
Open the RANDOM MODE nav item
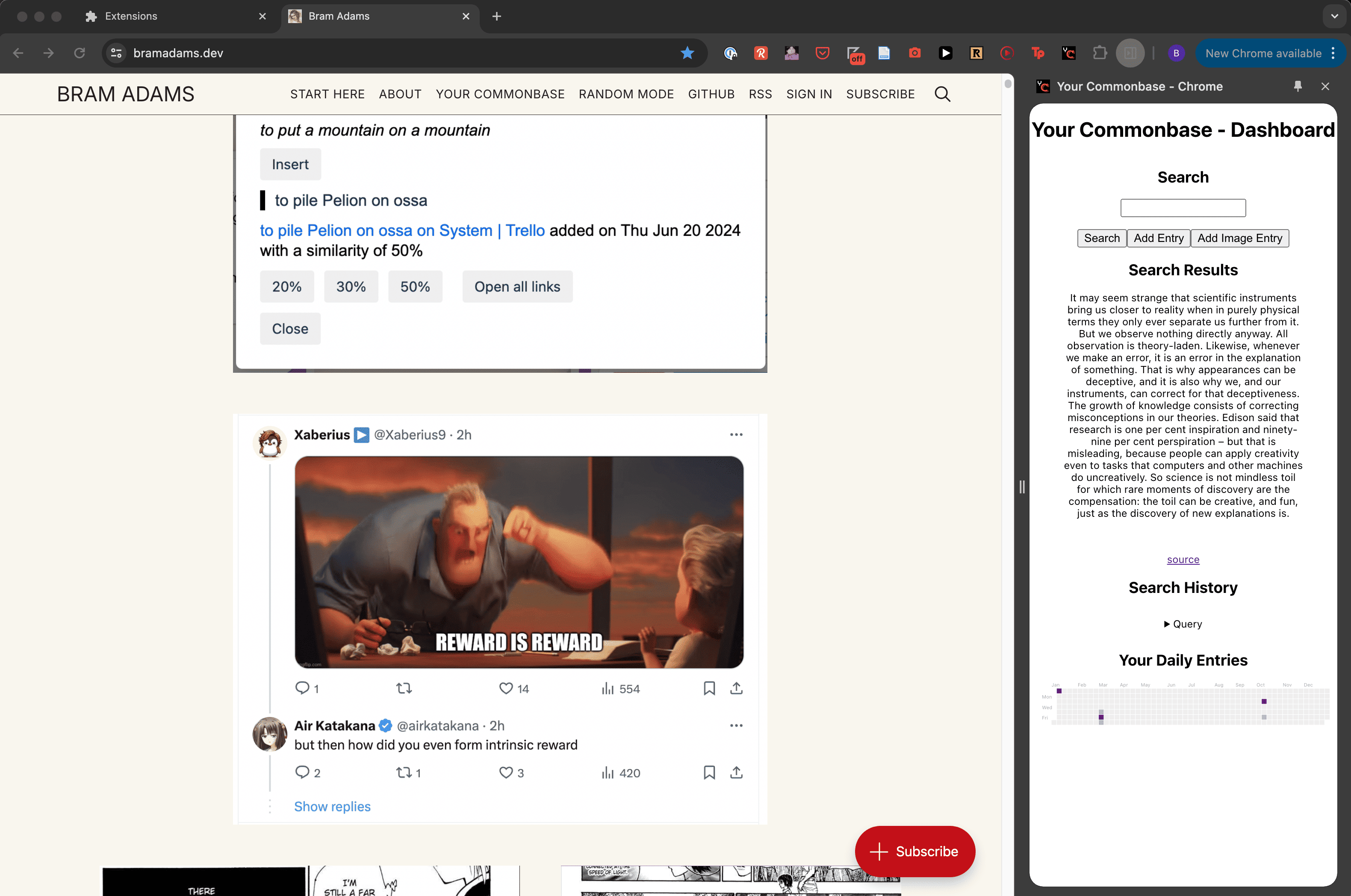pos(626,94)
